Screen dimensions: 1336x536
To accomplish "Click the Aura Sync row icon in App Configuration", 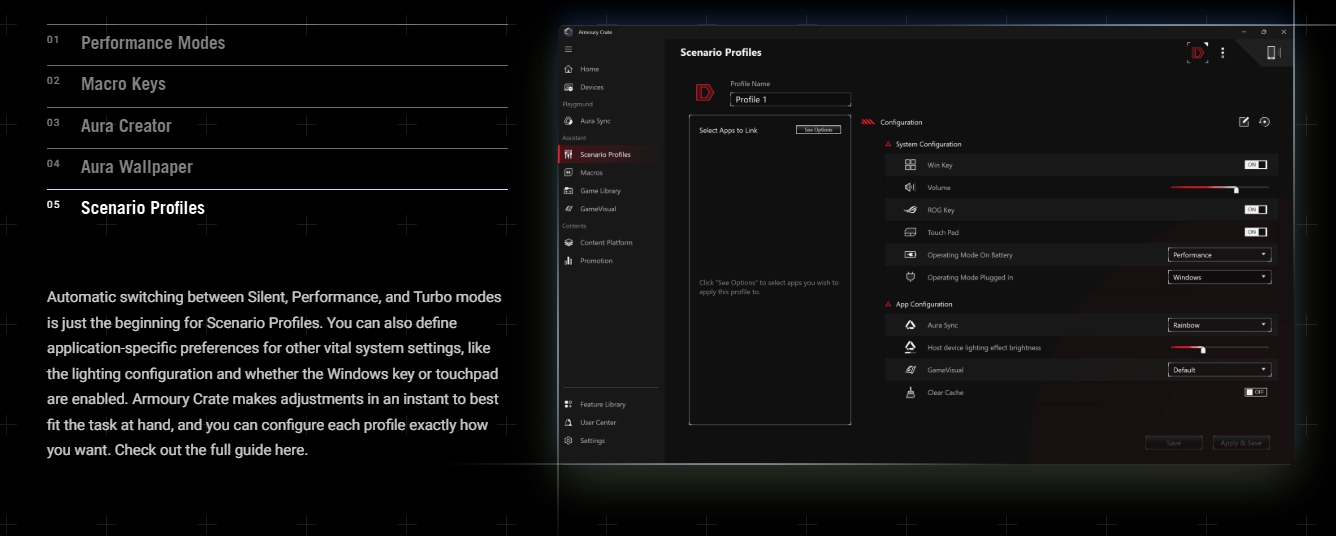I will point(910,325).
